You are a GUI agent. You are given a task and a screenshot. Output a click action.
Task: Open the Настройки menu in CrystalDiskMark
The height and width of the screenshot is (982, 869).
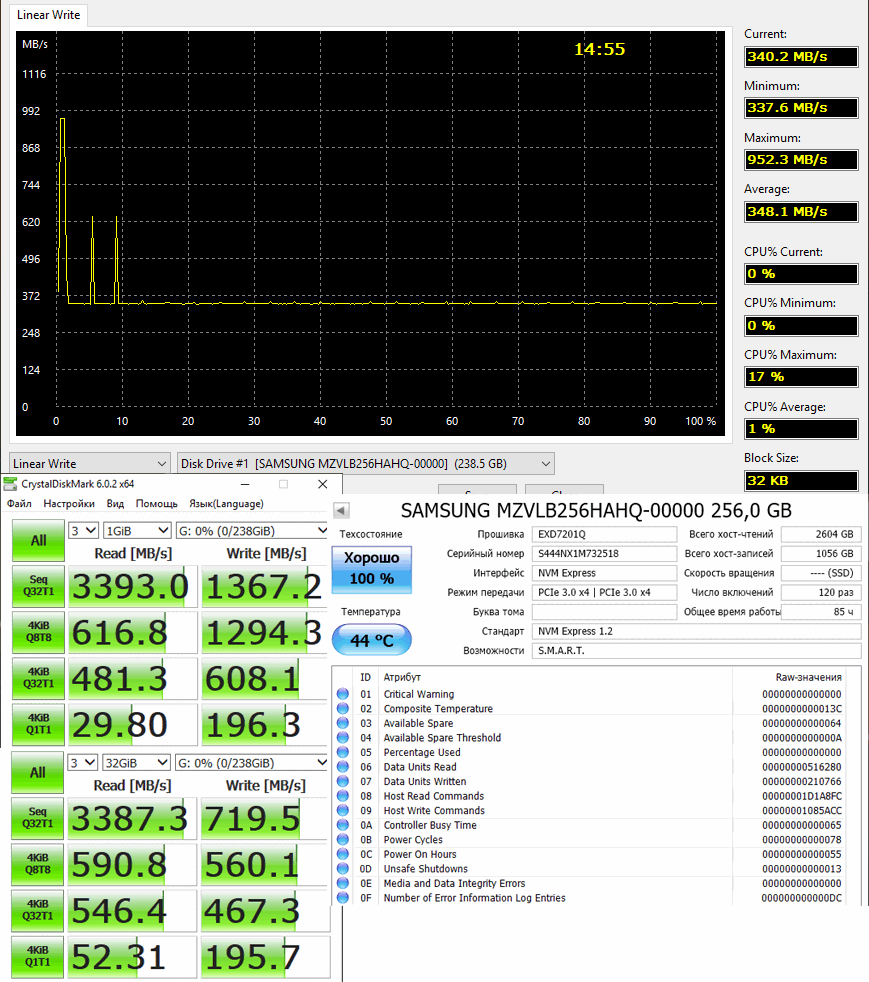[x=69, y=504]
